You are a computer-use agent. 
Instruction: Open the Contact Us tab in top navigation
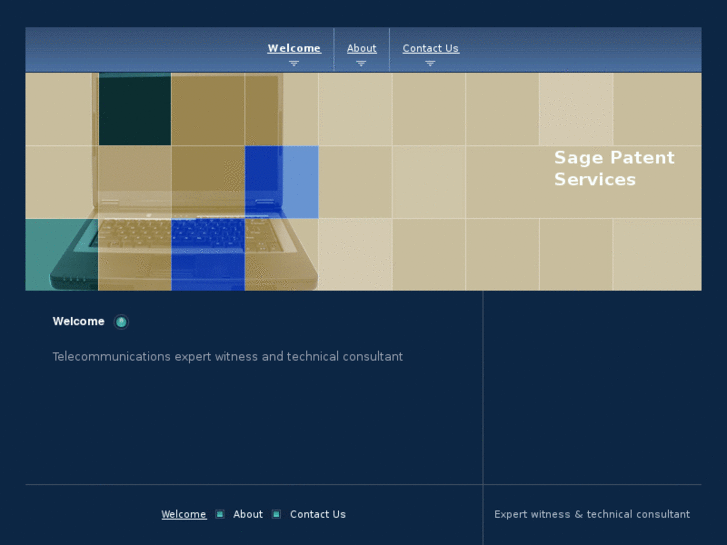point(431,48)
